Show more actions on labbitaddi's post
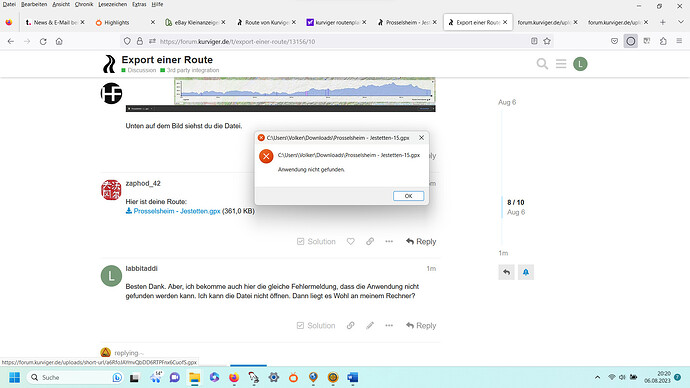This screenshot has width=690, height=388. click(x=389, y=326)
